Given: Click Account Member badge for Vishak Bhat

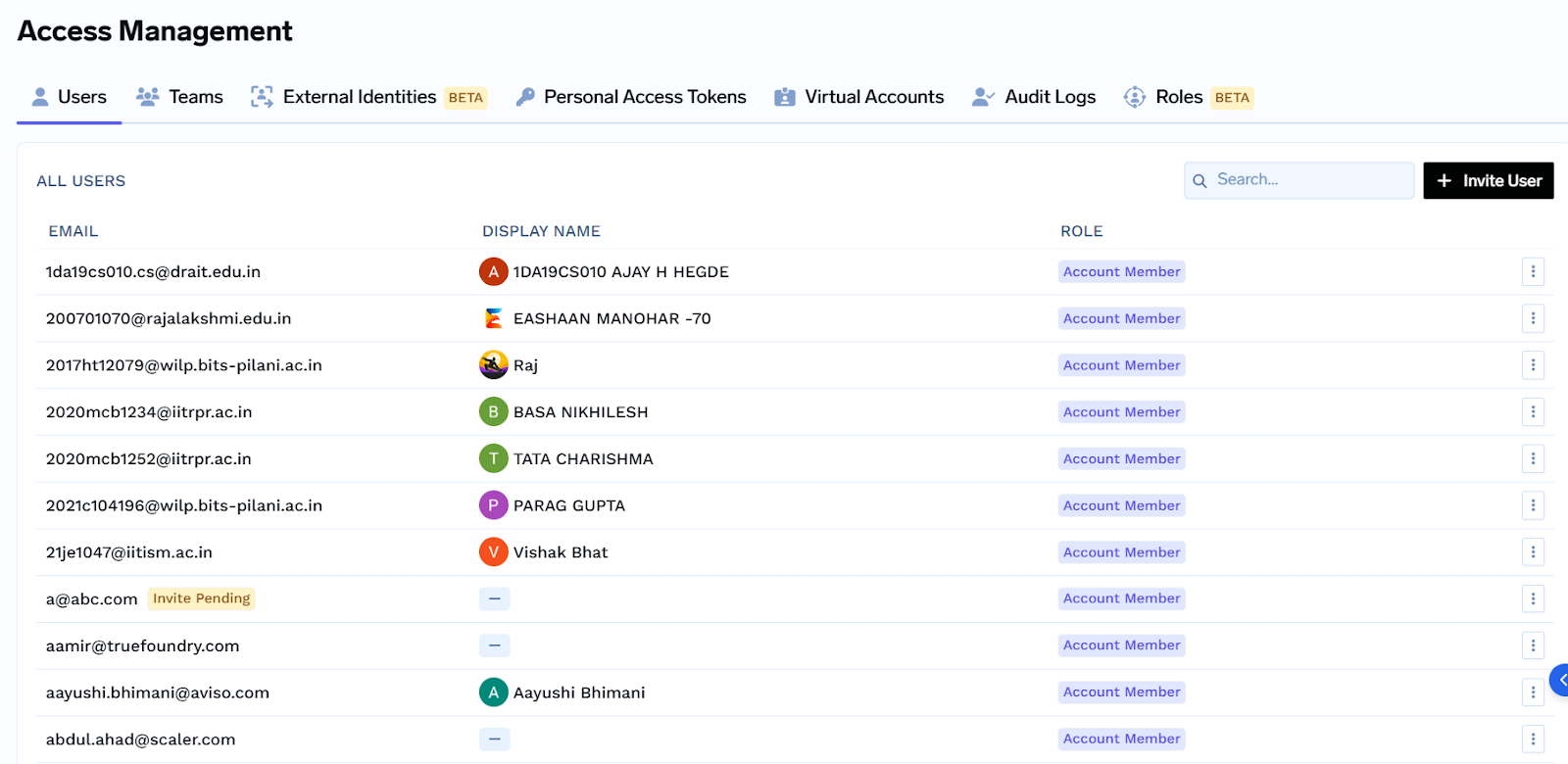Looking at the screenshot, I should pyautogui.click(x=1122, y=552).
